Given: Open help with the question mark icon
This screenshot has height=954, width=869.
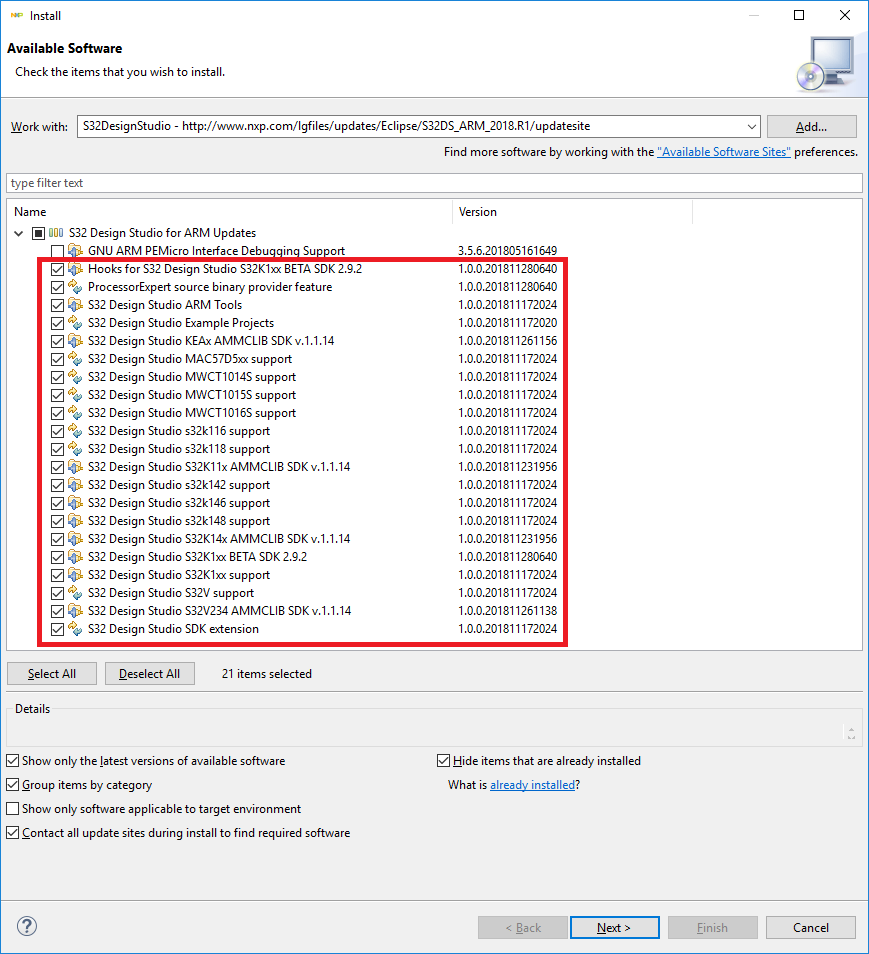Looking at the screenshot, I should 27,927.
